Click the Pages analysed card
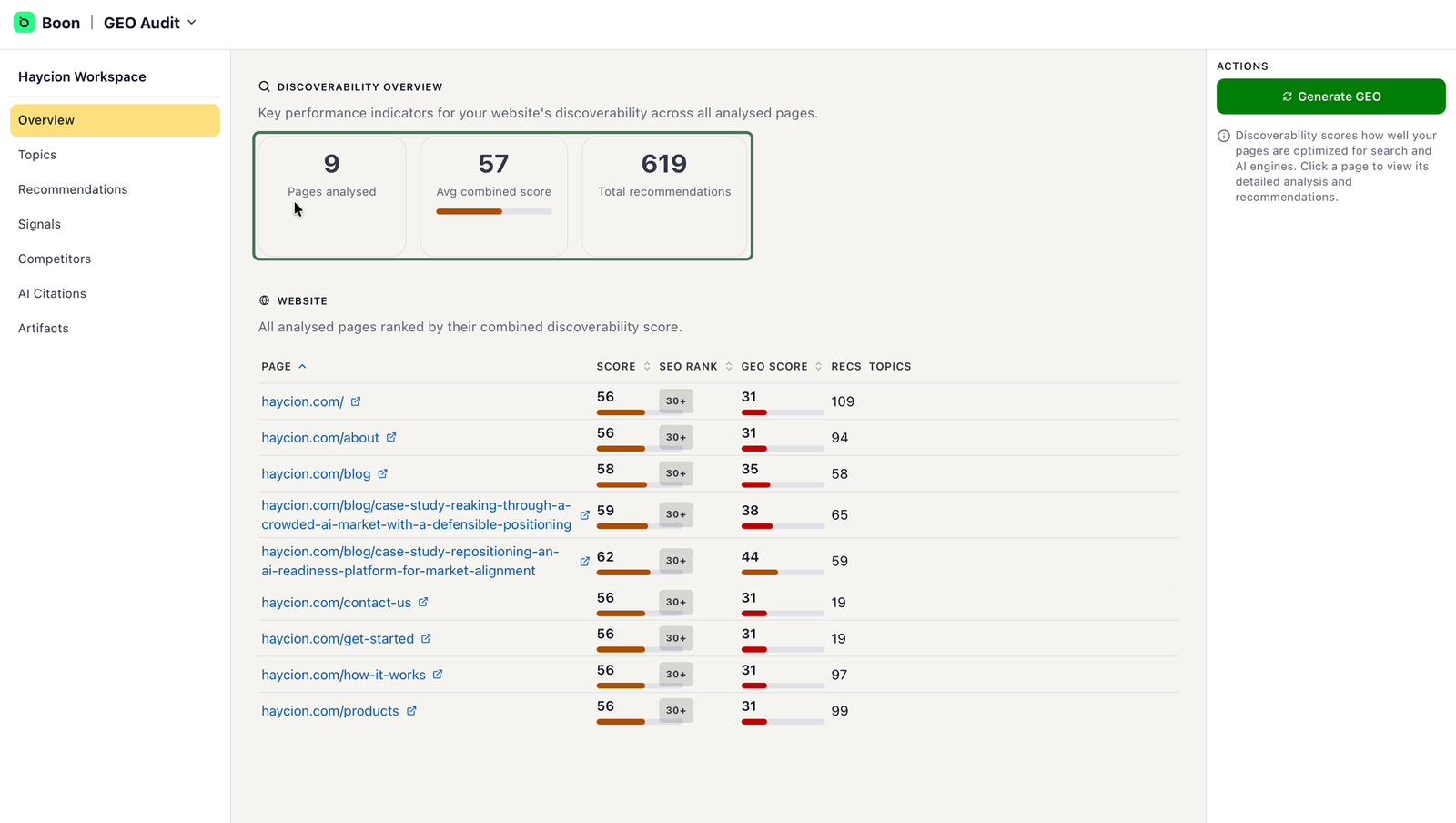The image size is (1456, 823). tap(331, 196)
